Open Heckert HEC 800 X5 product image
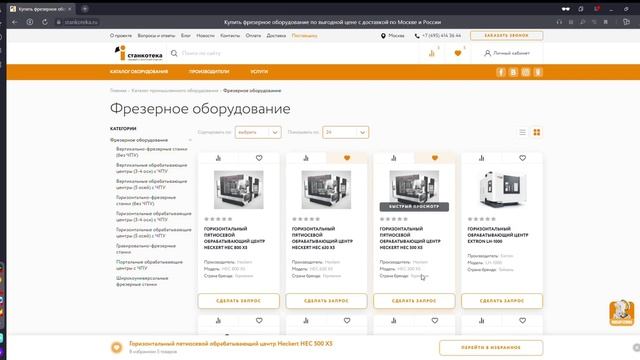The width and height of the screenshot is (640, 360). pos(238,190)
